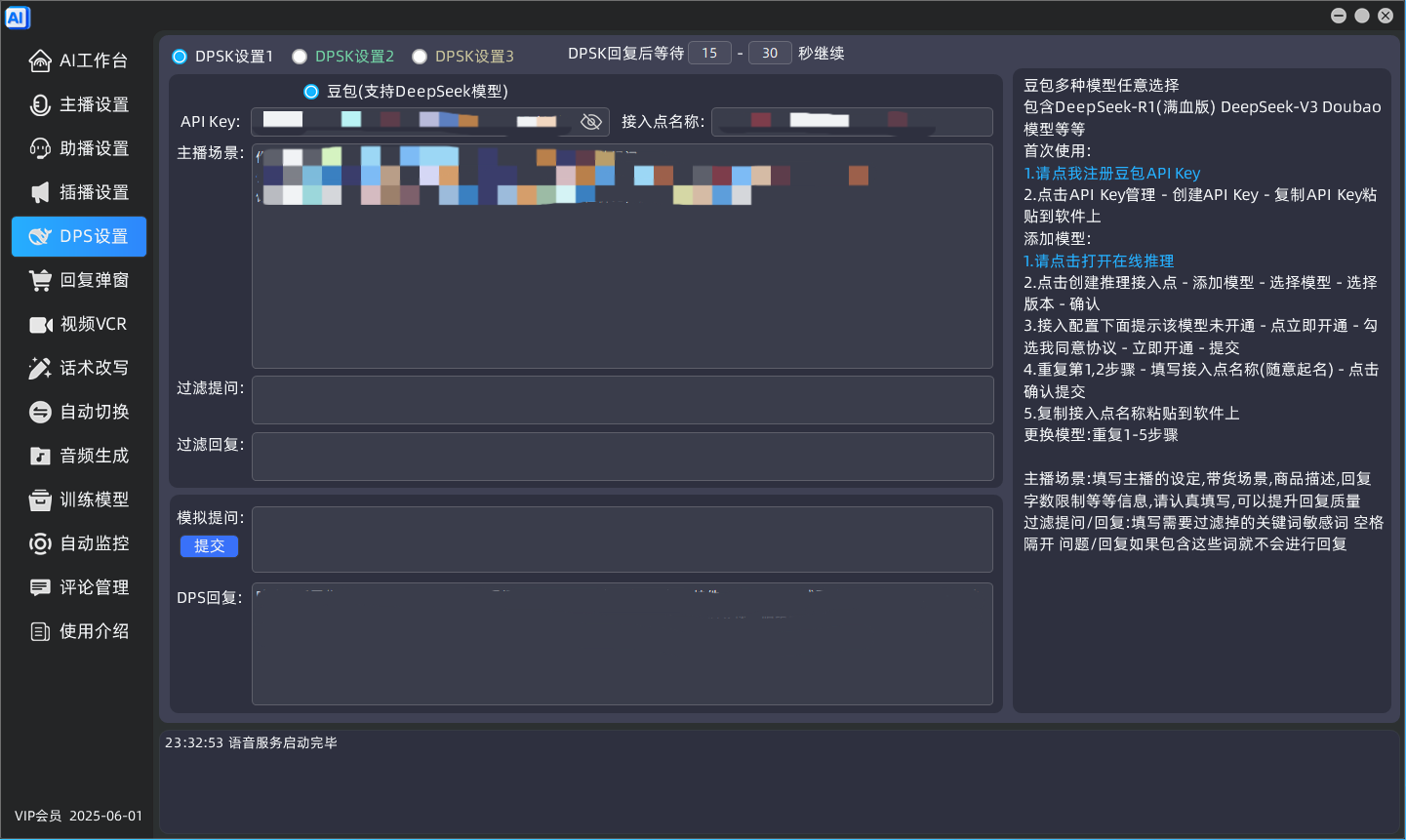Select the DPSK设置2 radio button

pyautogui.click(x=300, y=57)
